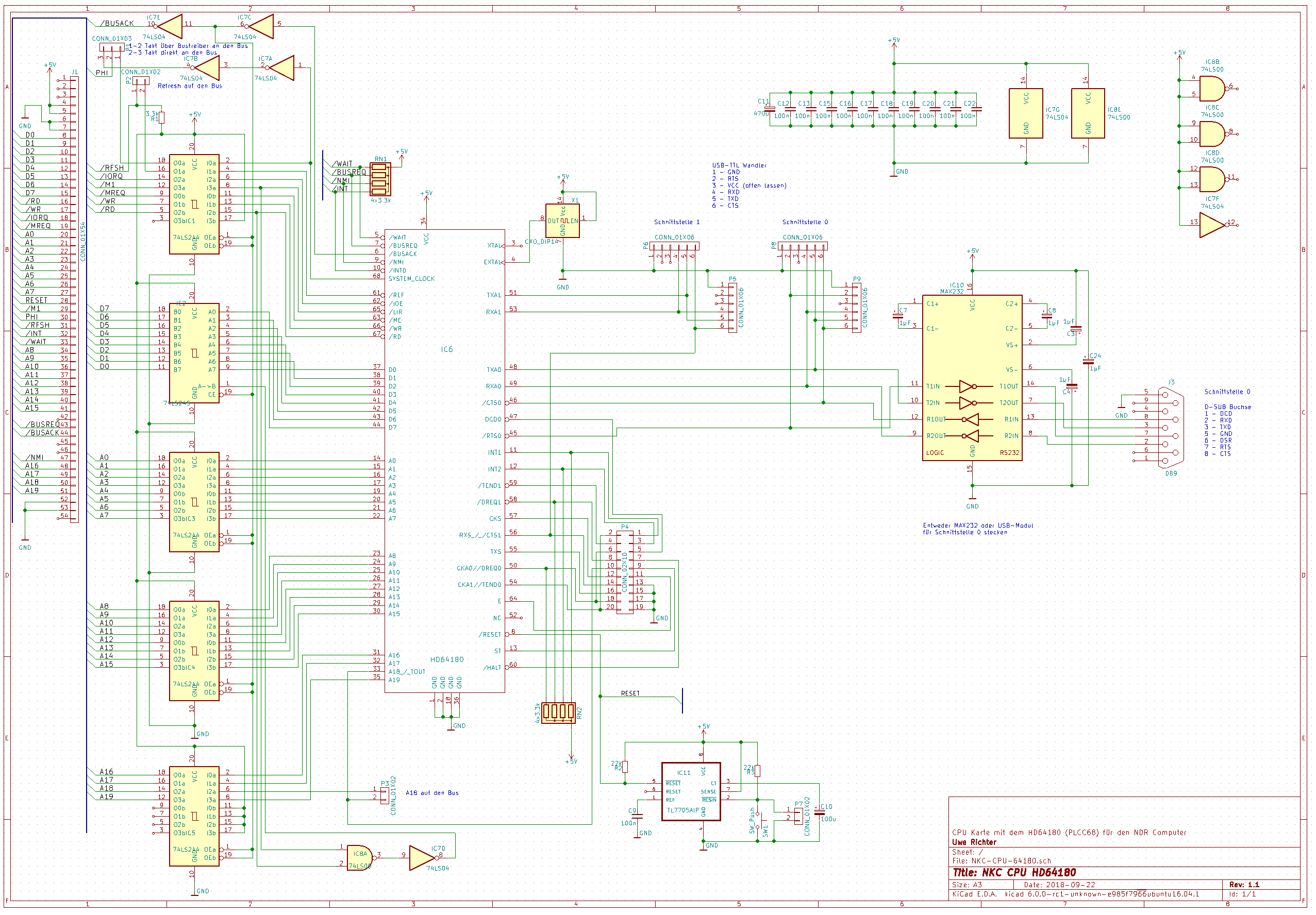Click the author name 'Uwe Richter'
The width and height of the screenshot is (1316, 915).
pos(974,842)
